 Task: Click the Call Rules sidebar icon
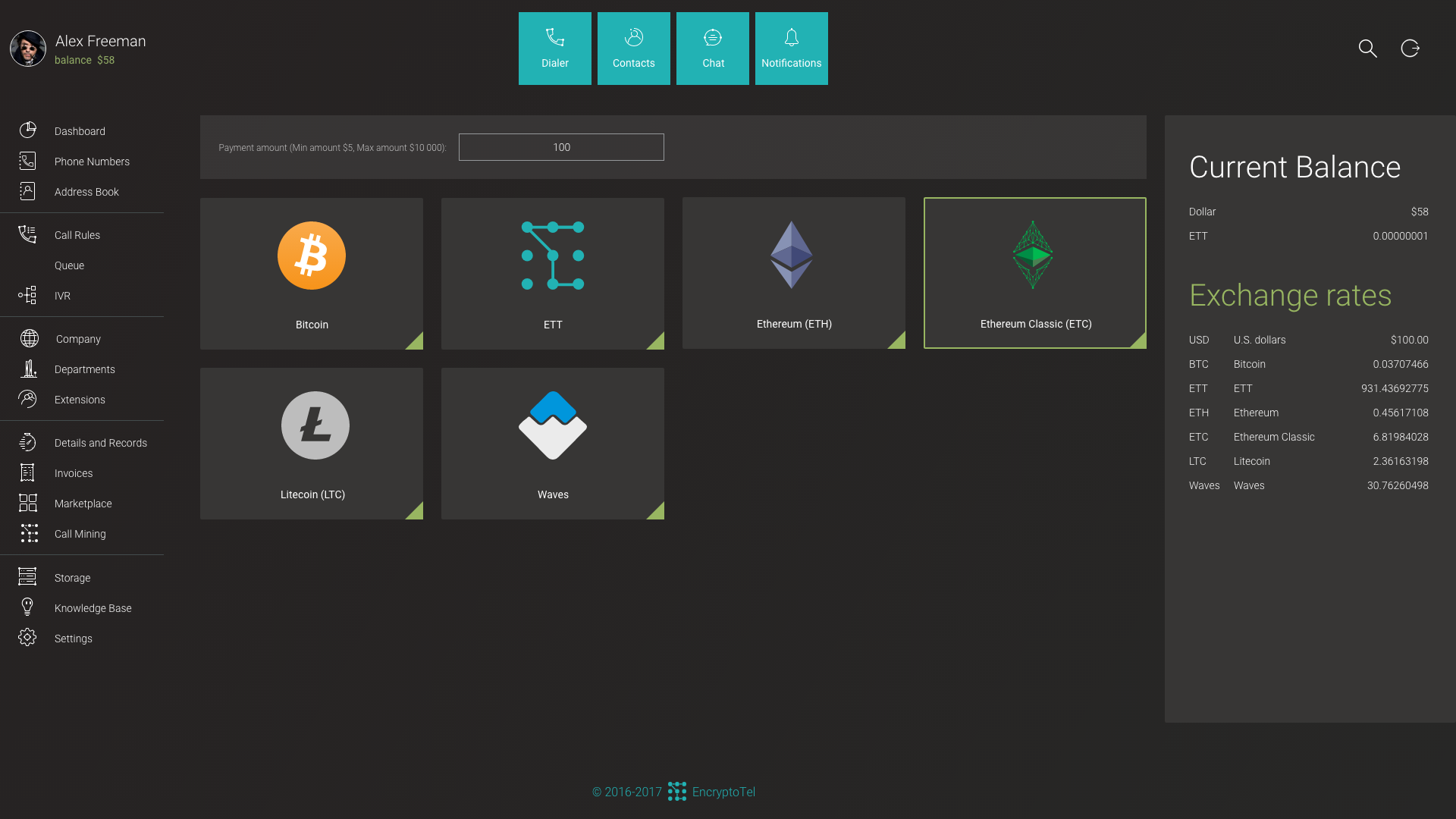tap(28, 234)
